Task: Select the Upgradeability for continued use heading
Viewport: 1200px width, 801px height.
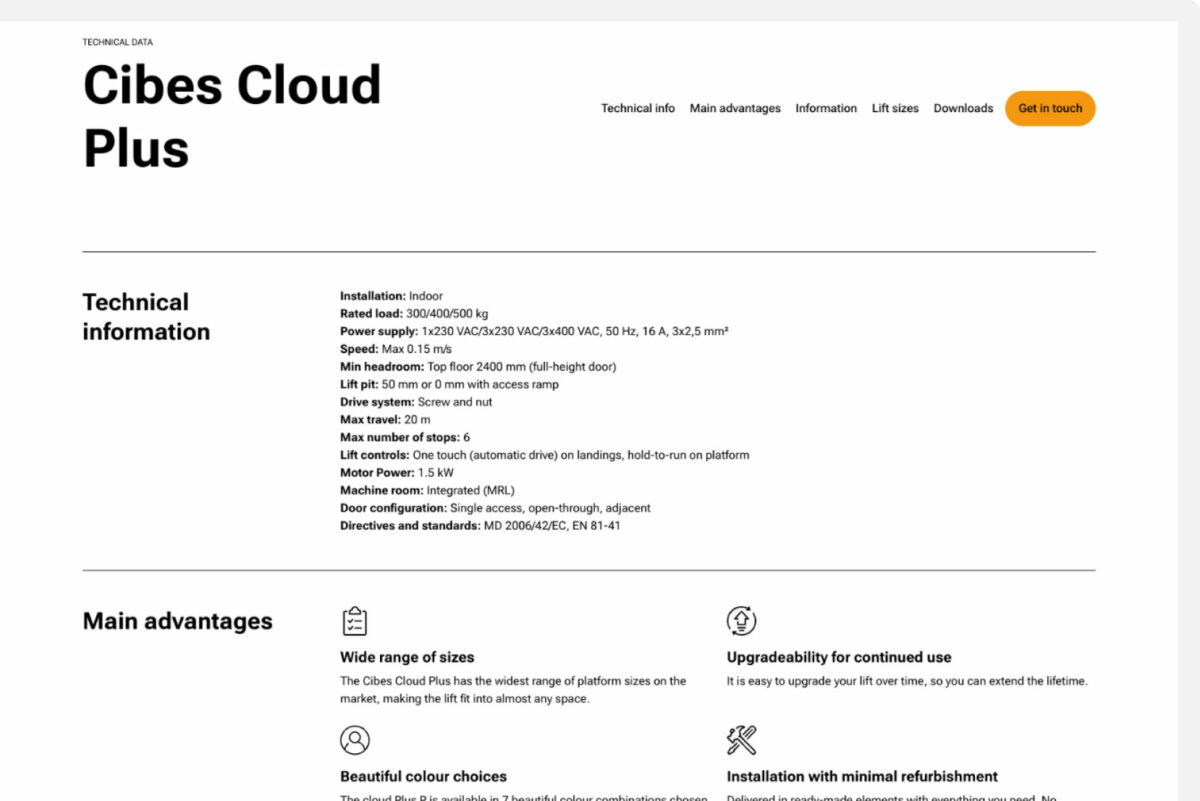Action: 839,657
